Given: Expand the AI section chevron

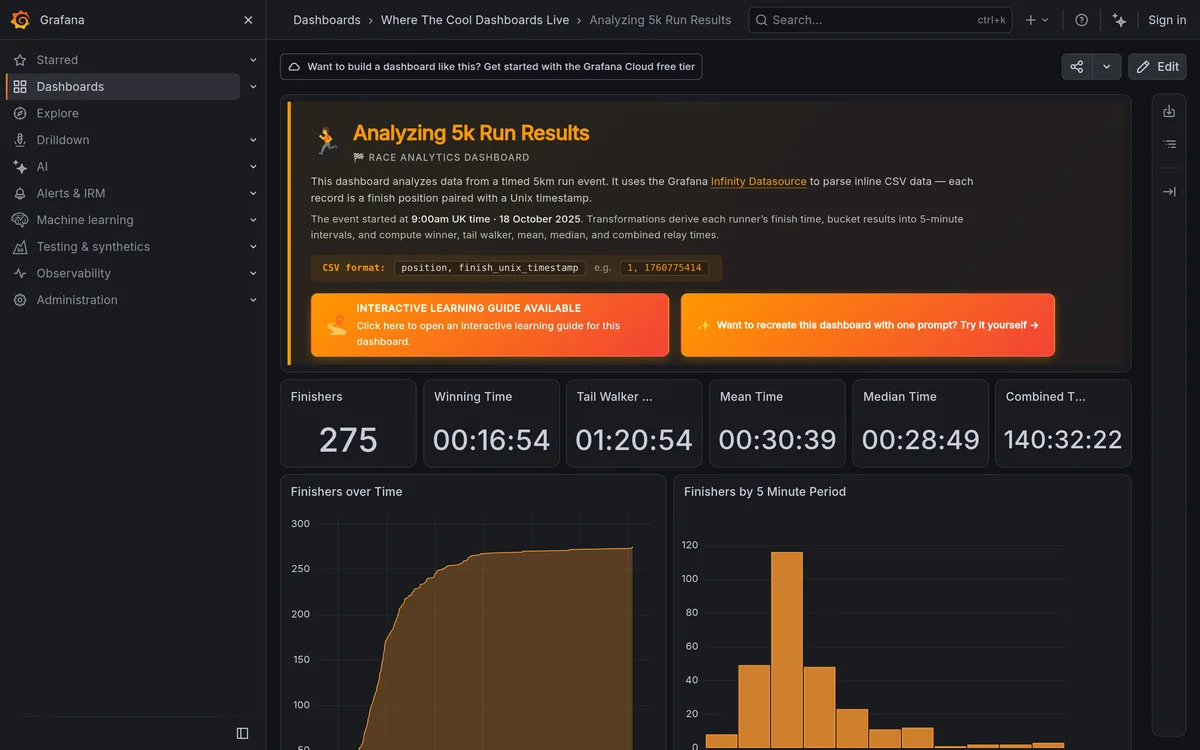Looking at the screenshot, I should coord(253,167).
